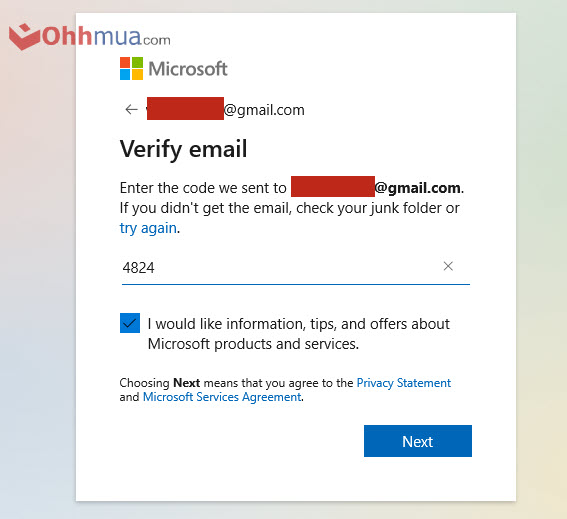Click the blue Next button
This screenshot has width=567, height=519.
click(418, 441)
